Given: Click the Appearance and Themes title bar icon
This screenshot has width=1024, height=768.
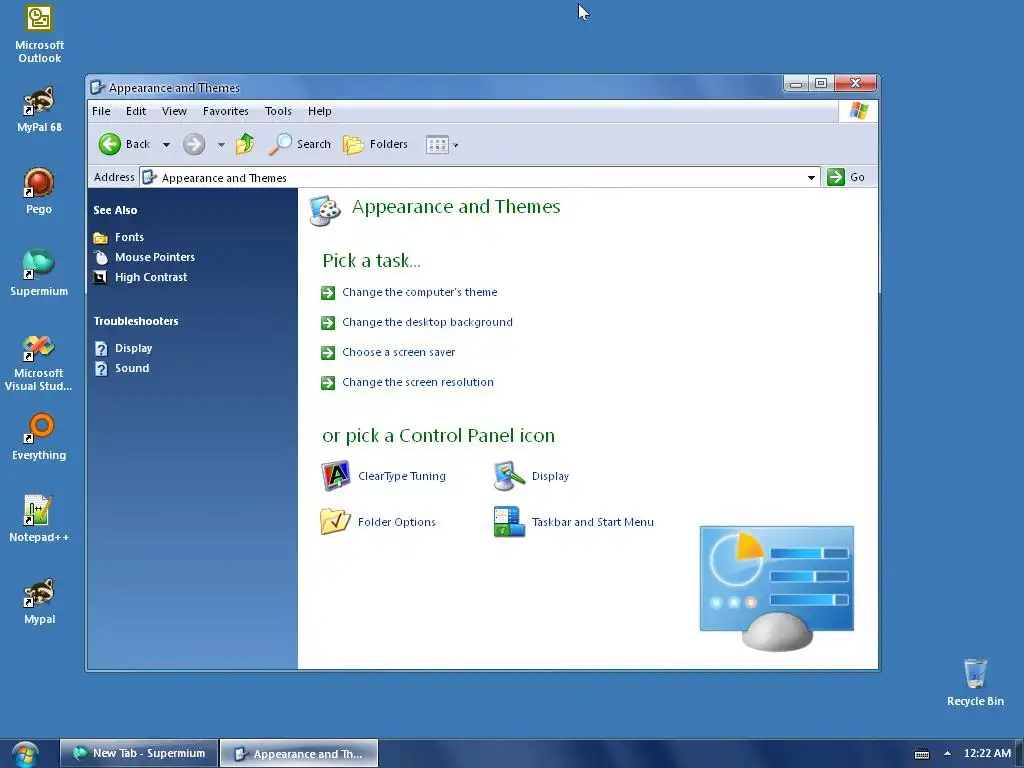Looking at the screenshot, I should tap(97, 87).
